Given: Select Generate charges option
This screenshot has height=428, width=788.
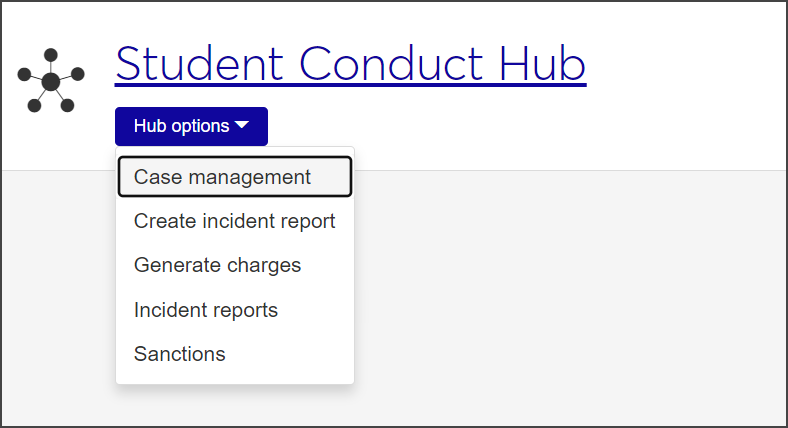Looking at the screenshot, I should [x=217, y=265].
